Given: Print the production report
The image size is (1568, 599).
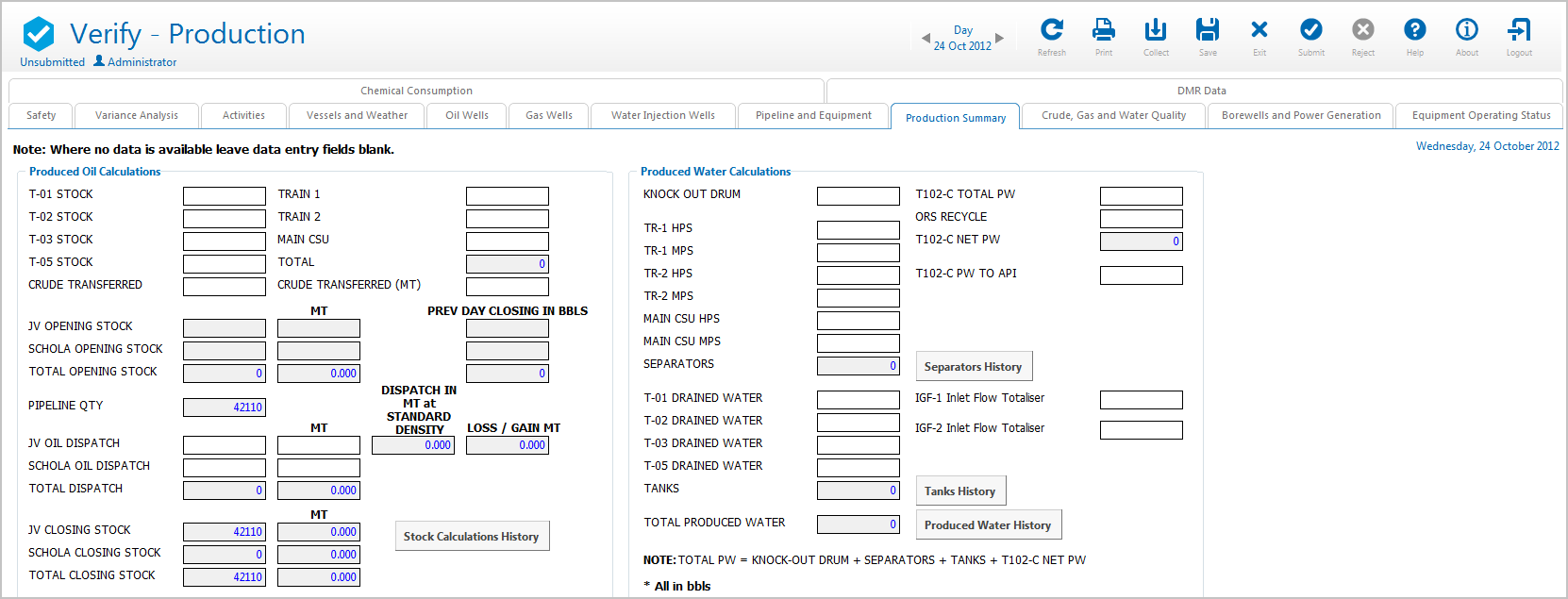Looking at the screenshot, I should (1103, 31).
